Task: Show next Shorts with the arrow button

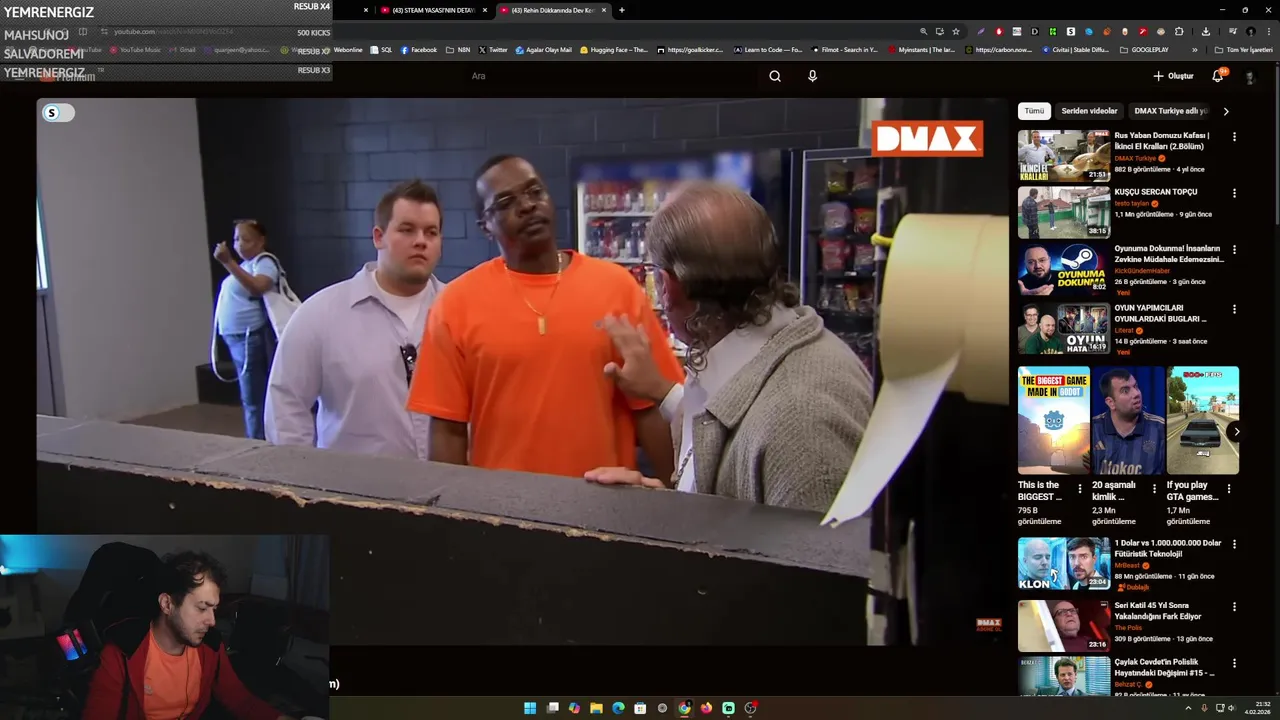Action: tap(1236, 432)
